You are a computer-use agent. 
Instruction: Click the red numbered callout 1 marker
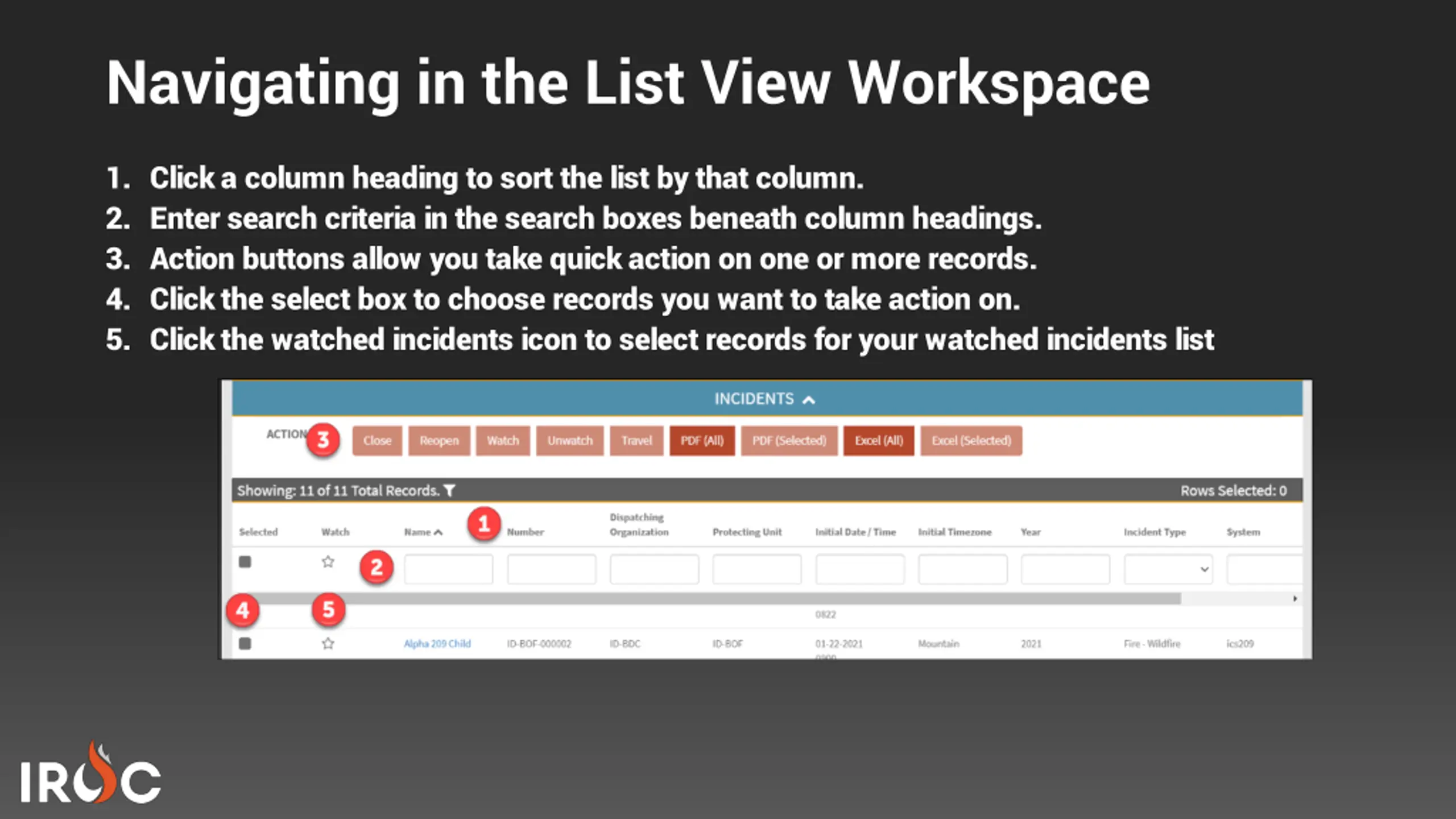(483, 523)
